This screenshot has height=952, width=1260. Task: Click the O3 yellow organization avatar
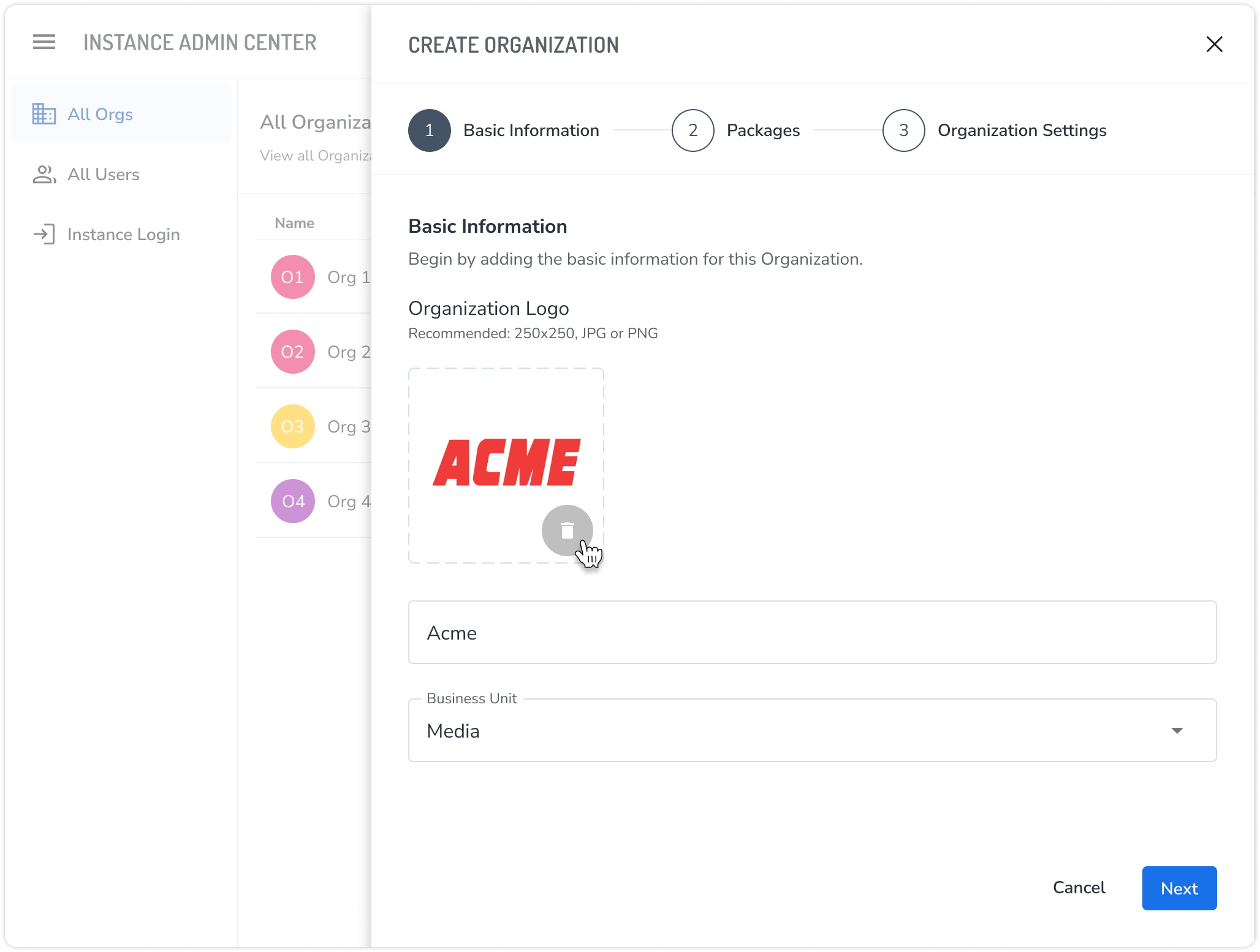292,426
